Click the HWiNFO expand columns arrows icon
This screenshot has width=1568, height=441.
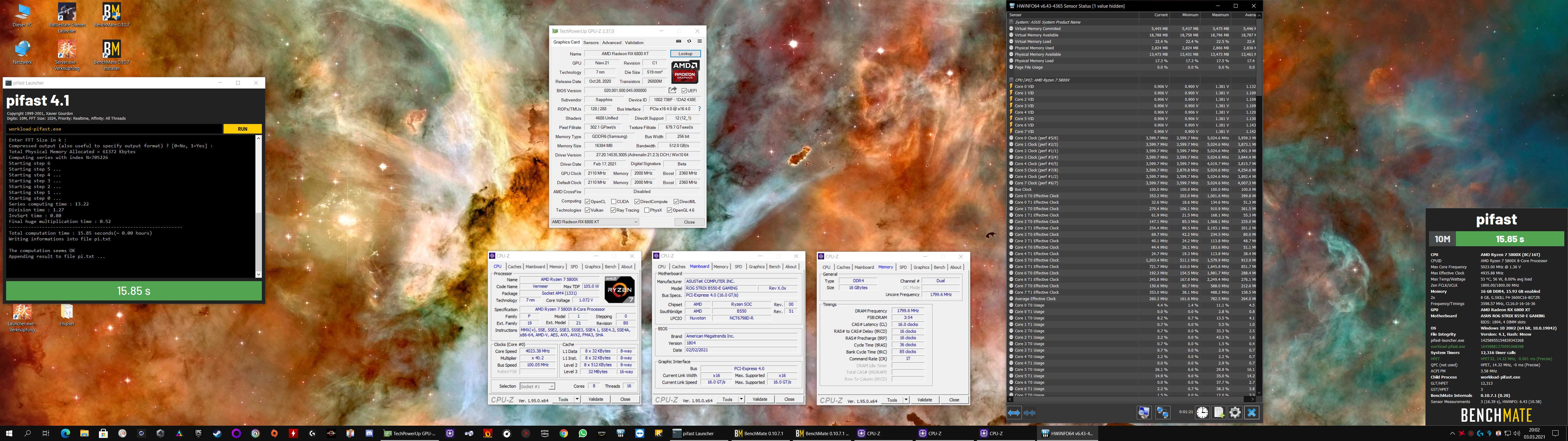1014,413
